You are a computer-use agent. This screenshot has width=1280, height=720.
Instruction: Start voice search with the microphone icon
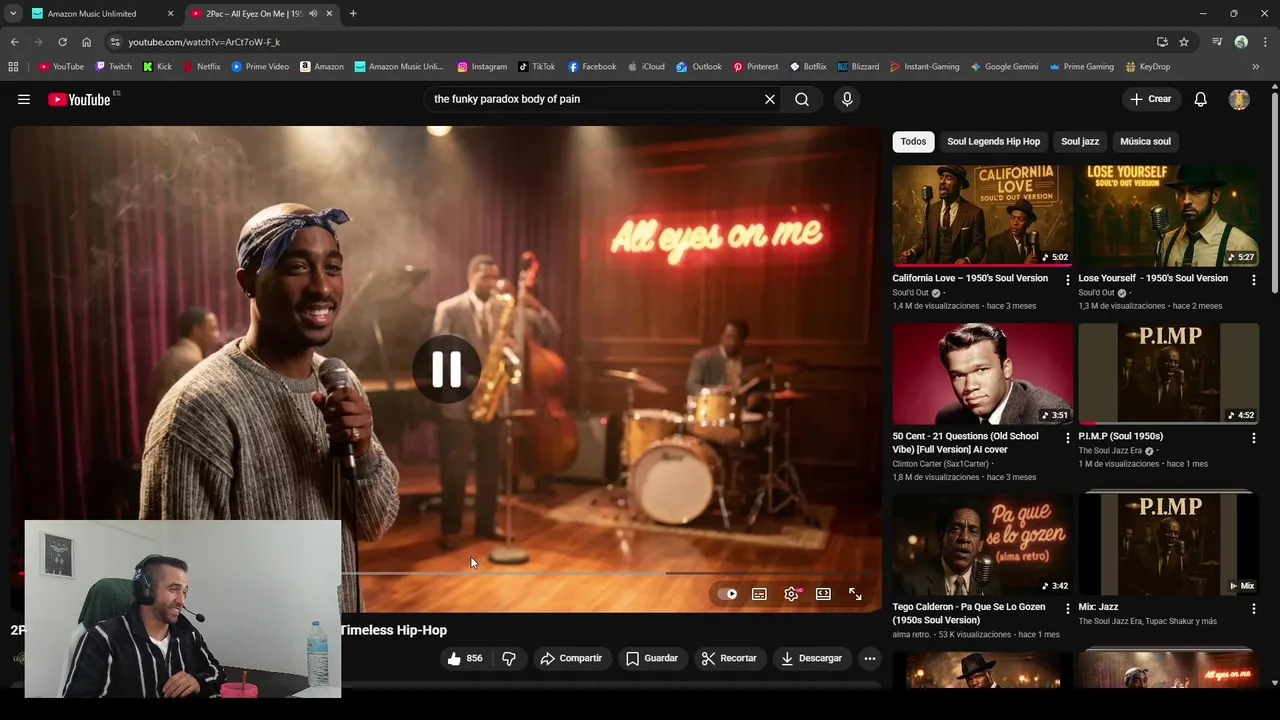(847, 99)
